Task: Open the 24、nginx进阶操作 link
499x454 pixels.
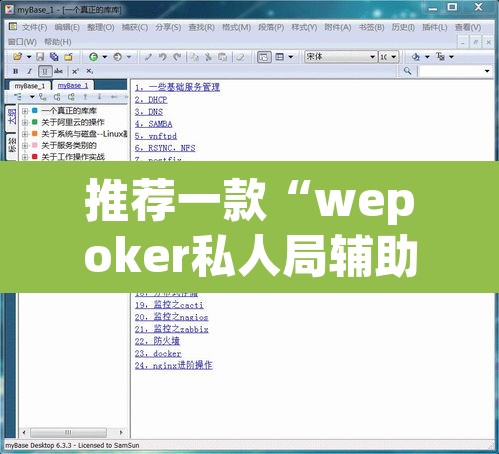Action: (x=174, y=365)
